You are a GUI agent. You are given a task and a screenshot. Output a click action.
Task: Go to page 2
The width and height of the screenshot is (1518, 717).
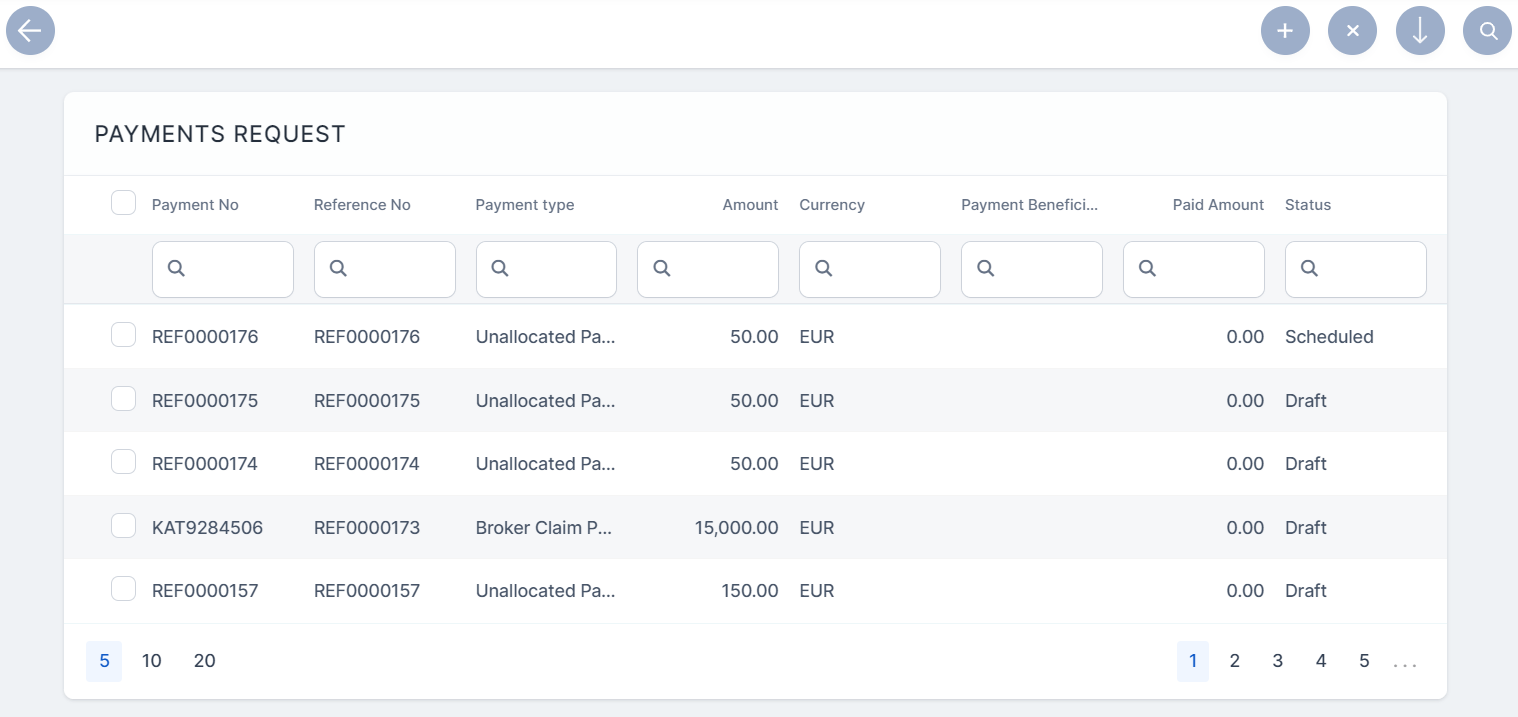pos(1235,661)
